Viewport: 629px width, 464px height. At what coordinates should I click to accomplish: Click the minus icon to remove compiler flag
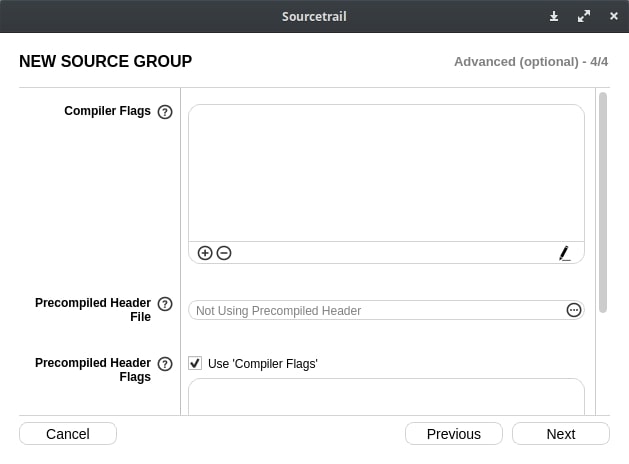(x=224, y=253)
